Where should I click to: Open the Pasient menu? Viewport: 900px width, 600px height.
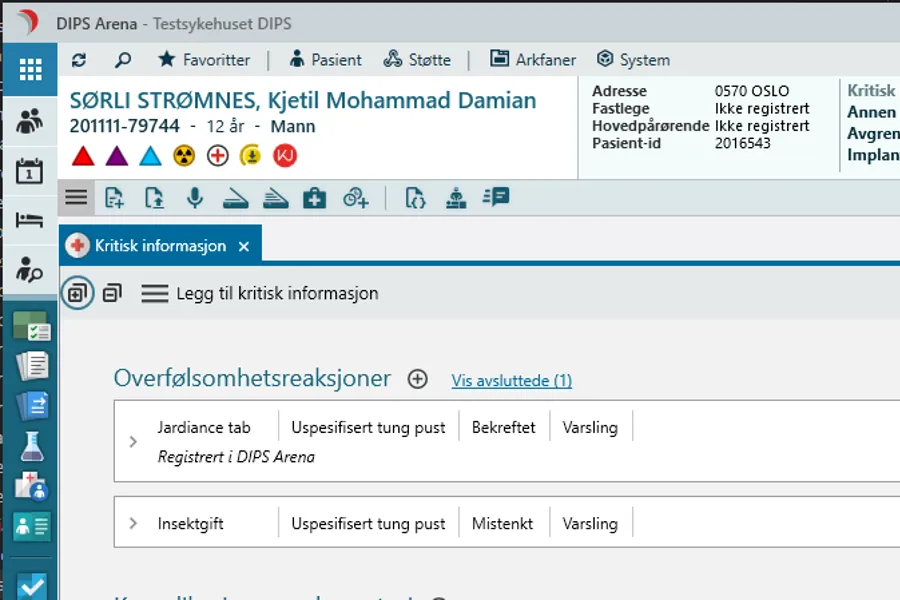(x=326, y=60)
